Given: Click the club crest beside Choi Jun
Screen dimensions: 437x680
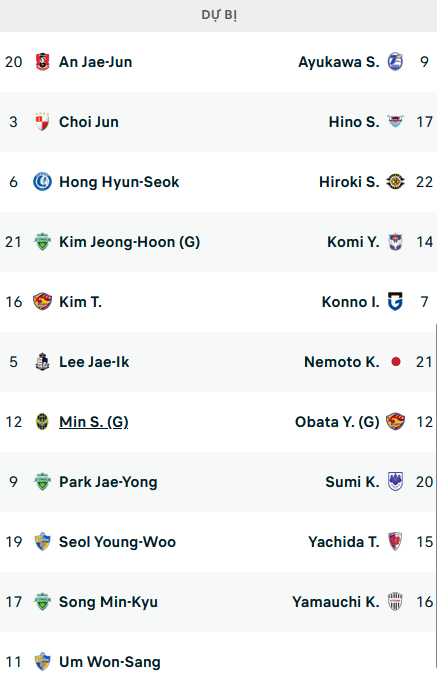Looking at the screenshot, I should [42, 122].
